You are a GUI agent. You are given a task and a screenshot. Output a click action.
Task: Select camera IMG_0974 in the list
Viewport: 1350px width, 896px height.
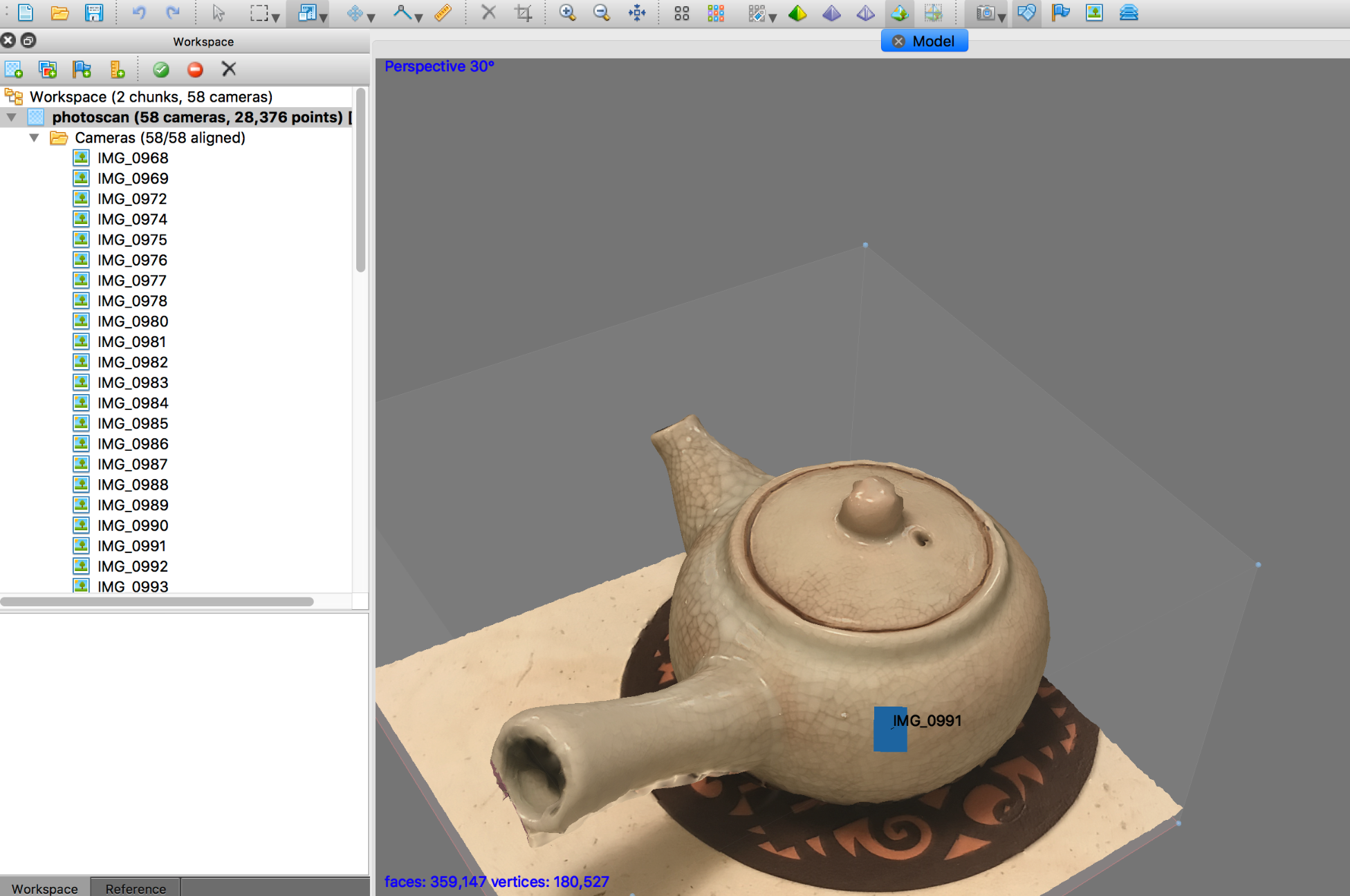click(132, 219)
